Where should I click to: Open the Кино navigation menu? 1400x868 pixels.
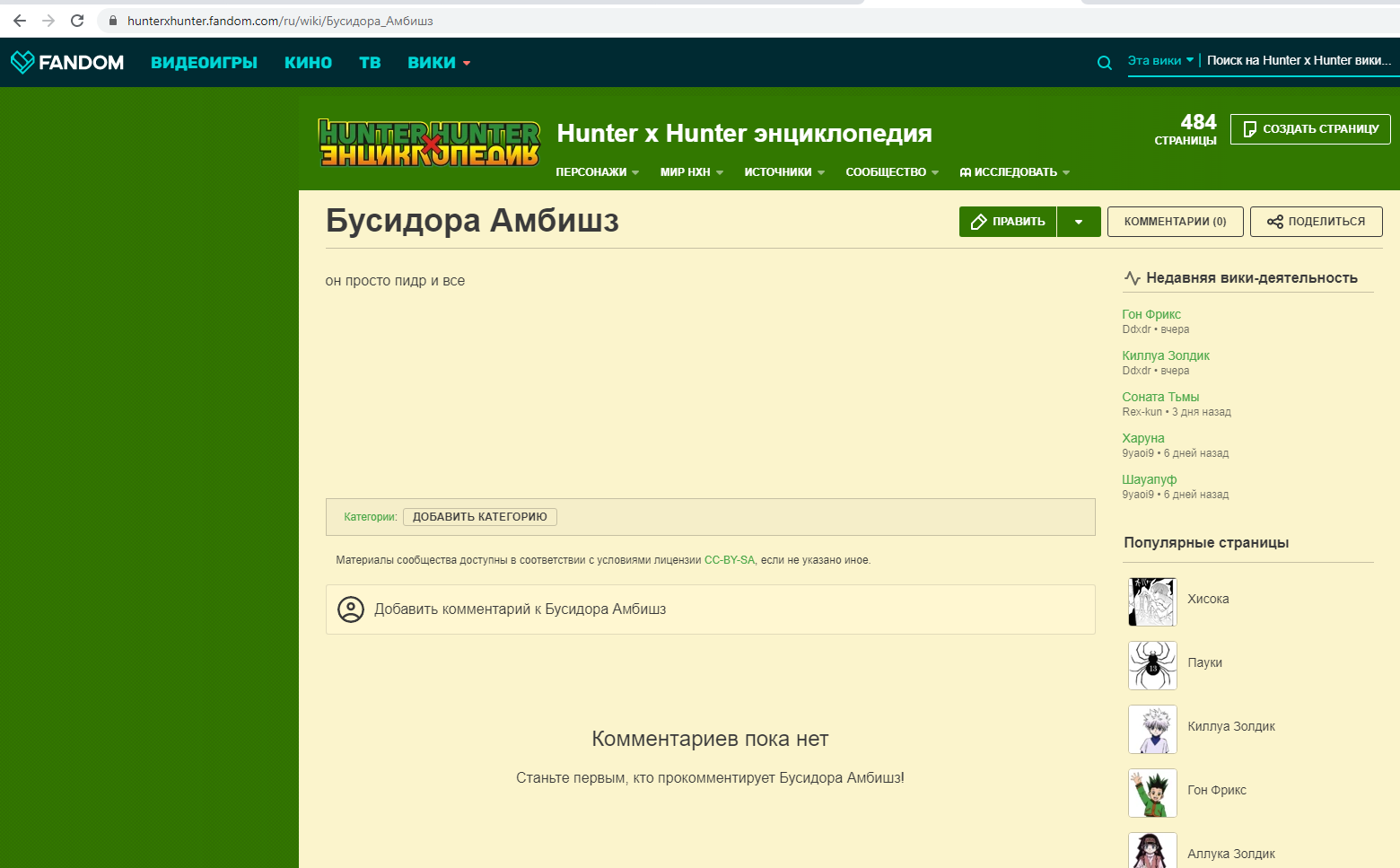(308, 62)
